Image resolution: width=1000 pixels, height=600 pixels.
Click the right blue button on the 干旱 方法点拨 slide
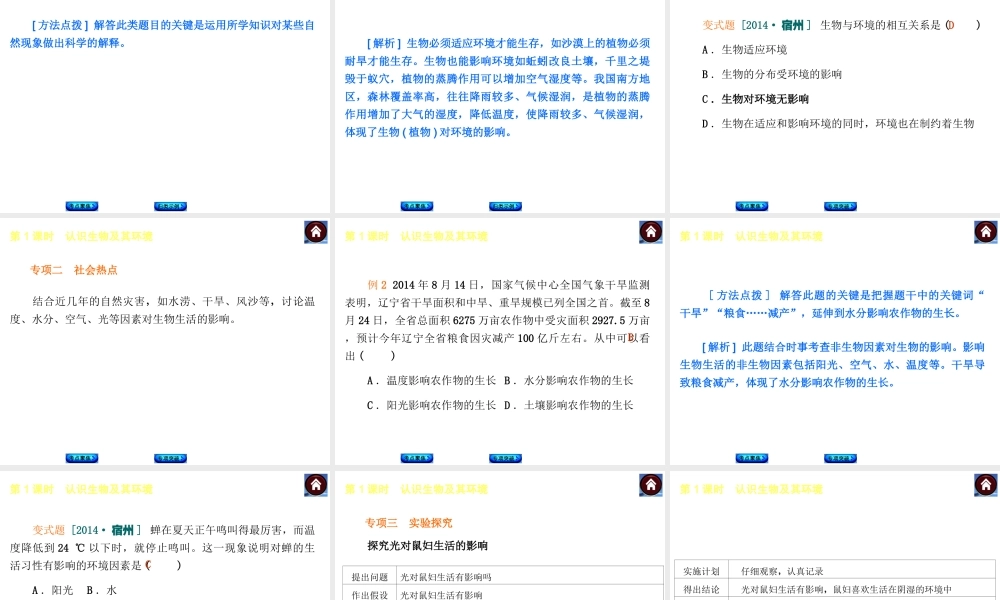840,458
